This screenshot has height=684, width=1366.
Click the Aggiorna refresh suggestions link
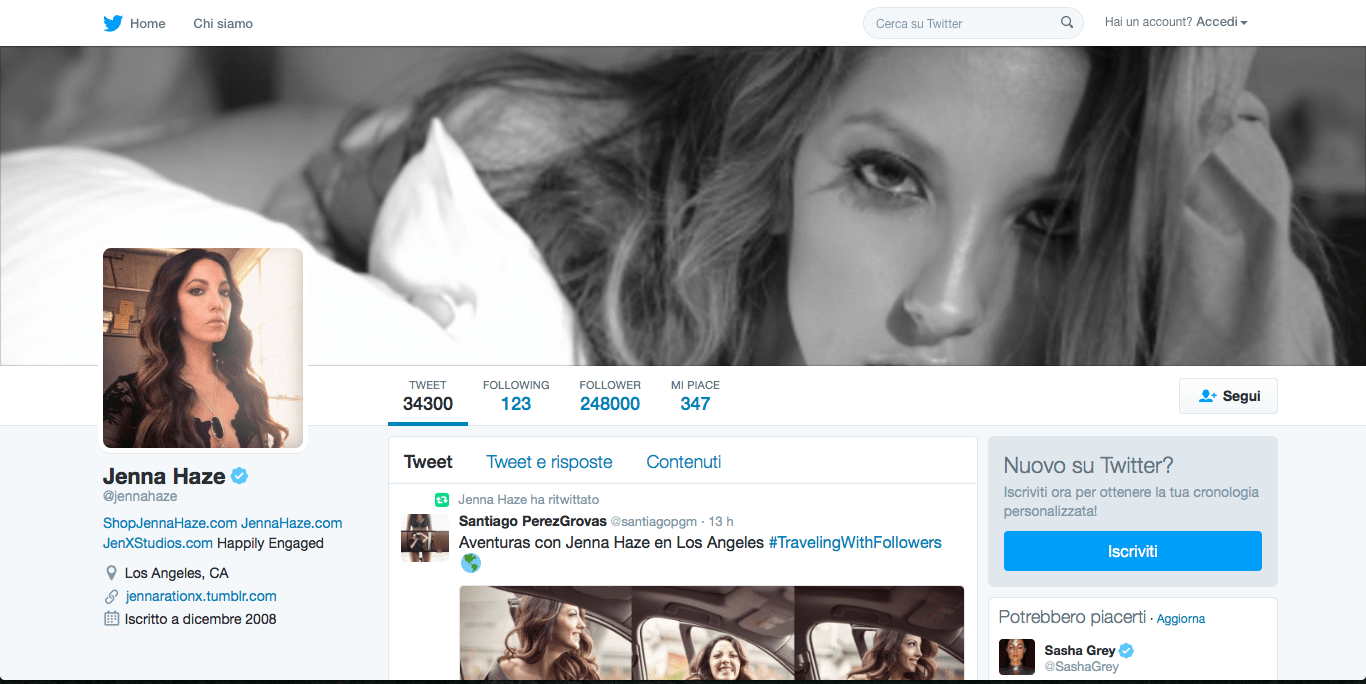1181,619
